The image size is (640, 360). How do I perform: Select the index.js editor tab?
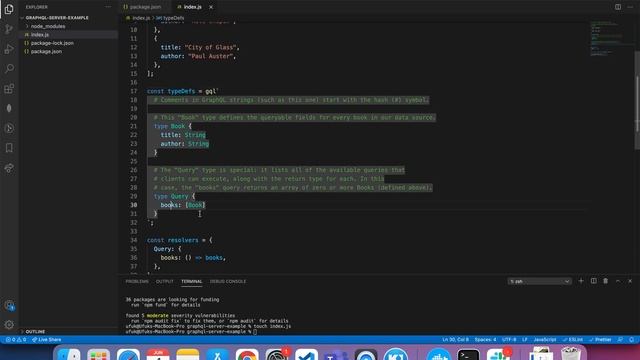pyautogui.click(x=192, y=7)
